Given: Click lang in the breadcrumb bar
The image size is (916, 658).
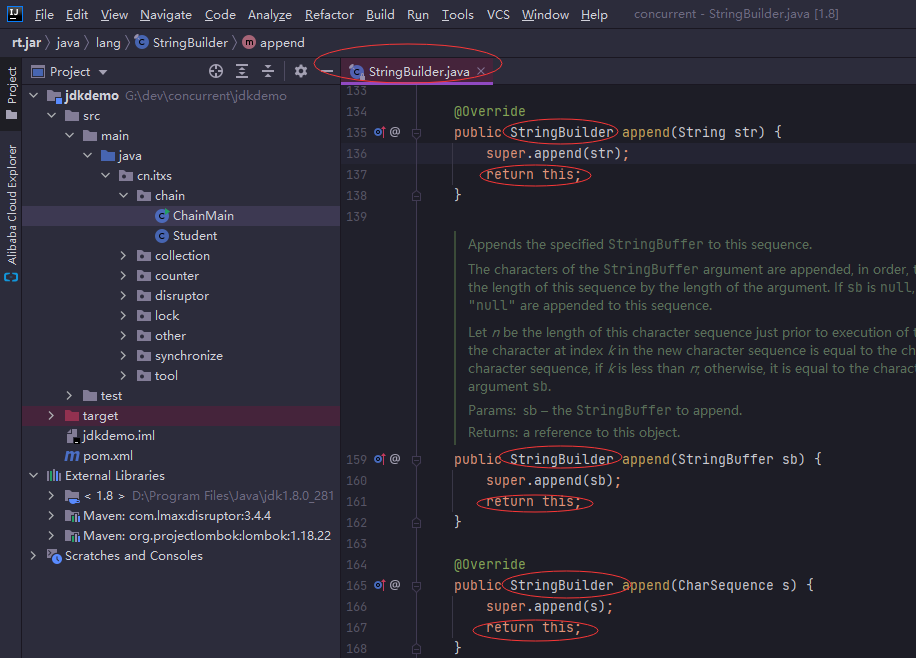Looking at the screenshot, I should click(108, 43).
